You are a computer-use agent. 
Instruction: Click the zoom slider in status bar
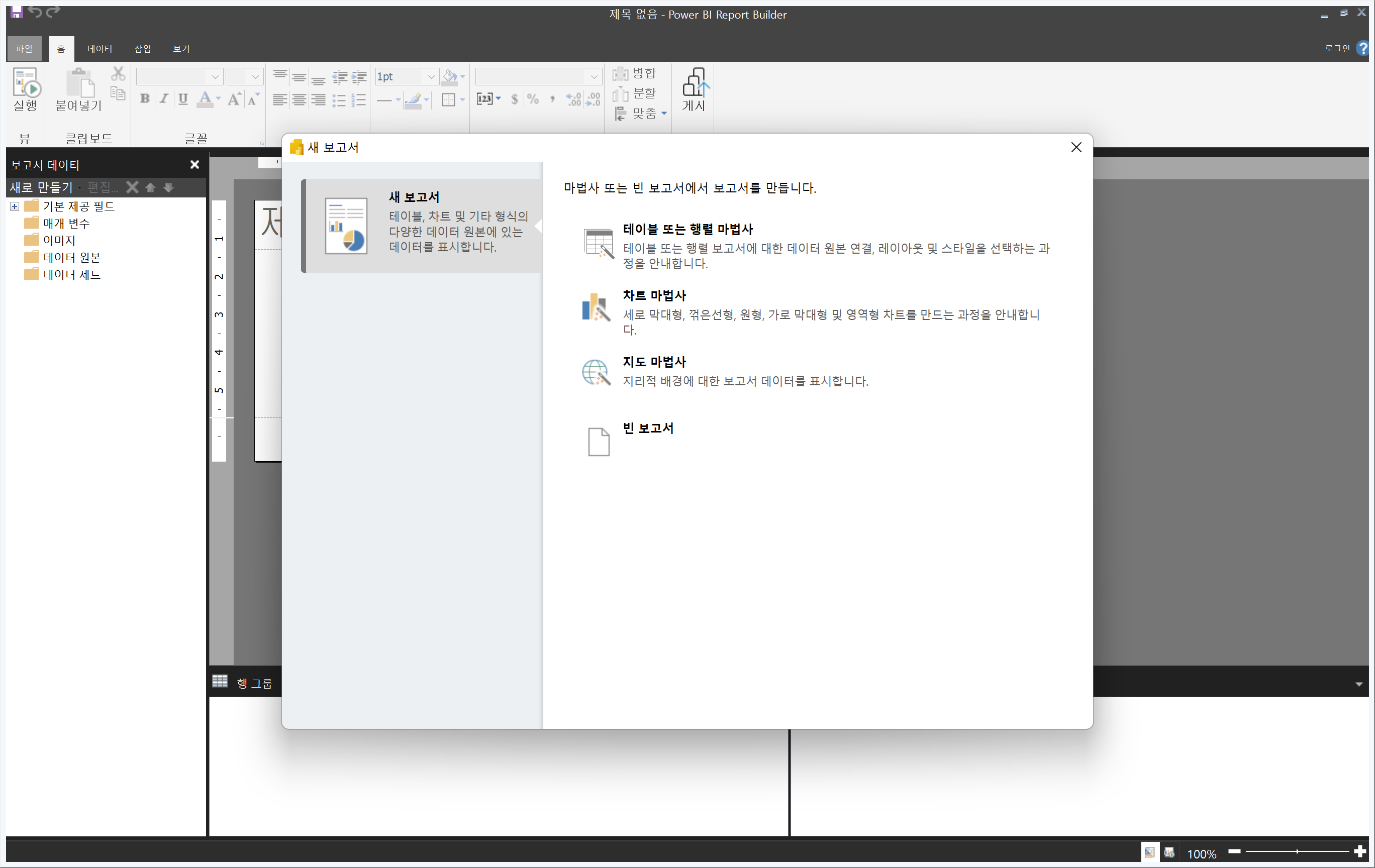tap(1297, 851)
